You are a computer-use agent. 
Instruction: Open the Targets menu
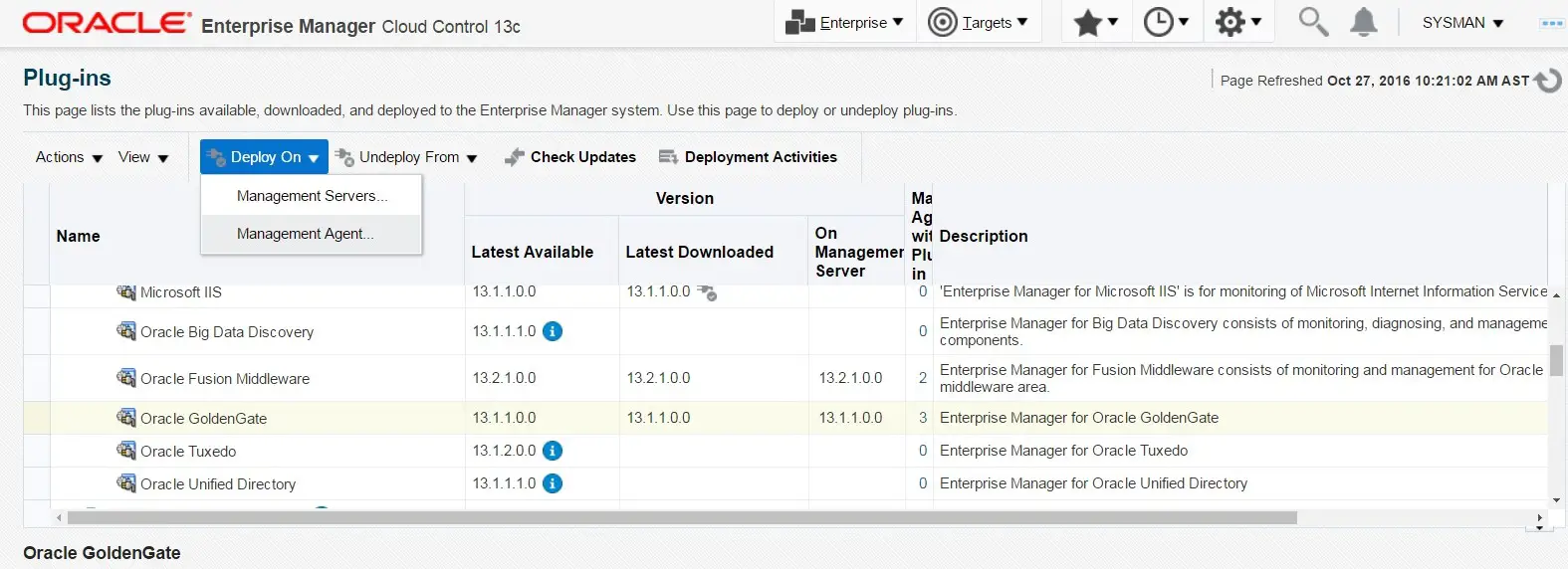(x=978, y=22)
